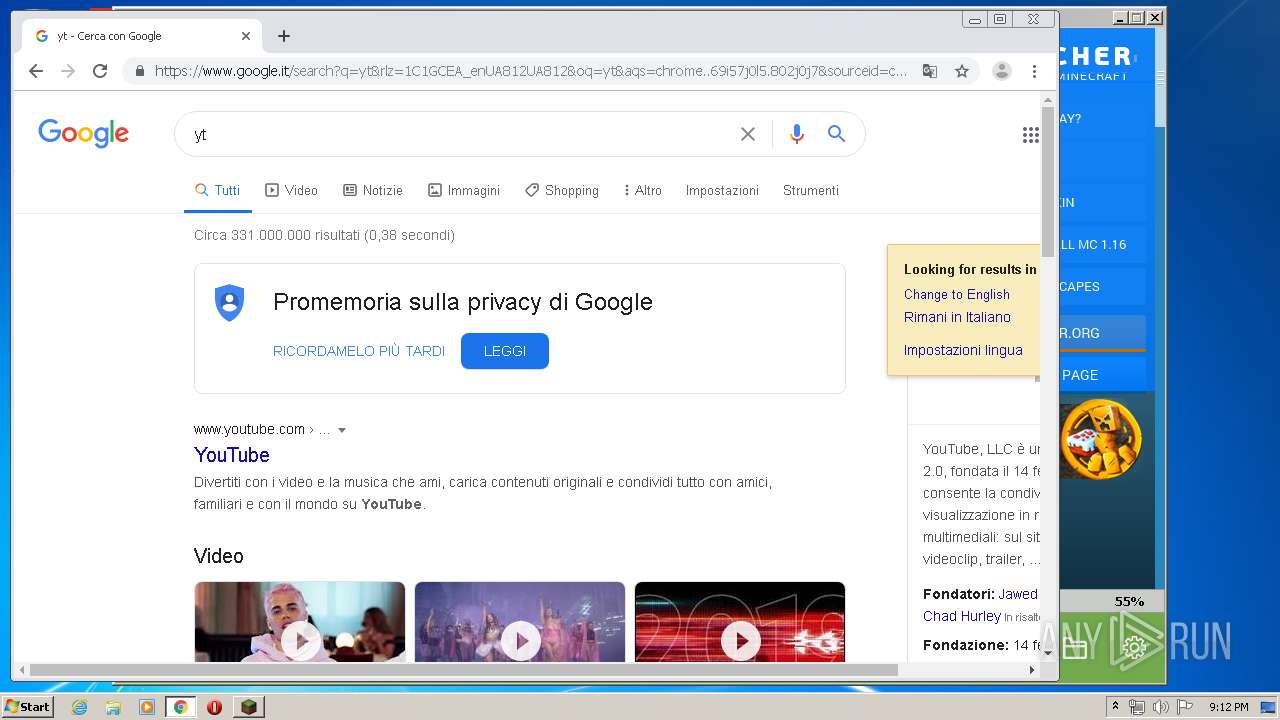Viewport: 1280px width, 720px height.
Task: Open the Google apps grid
Action: (1031, 135)
